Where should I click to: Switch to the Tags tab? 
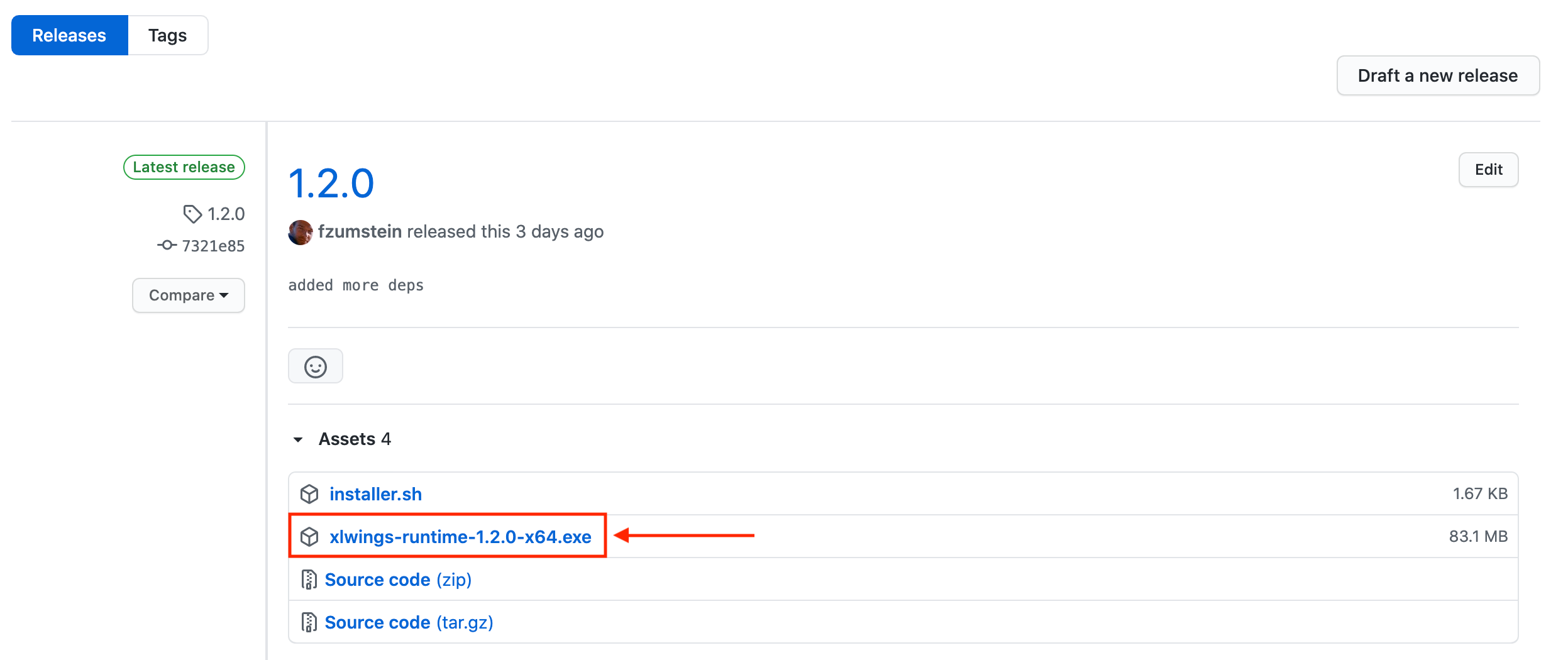coord(168,35)
